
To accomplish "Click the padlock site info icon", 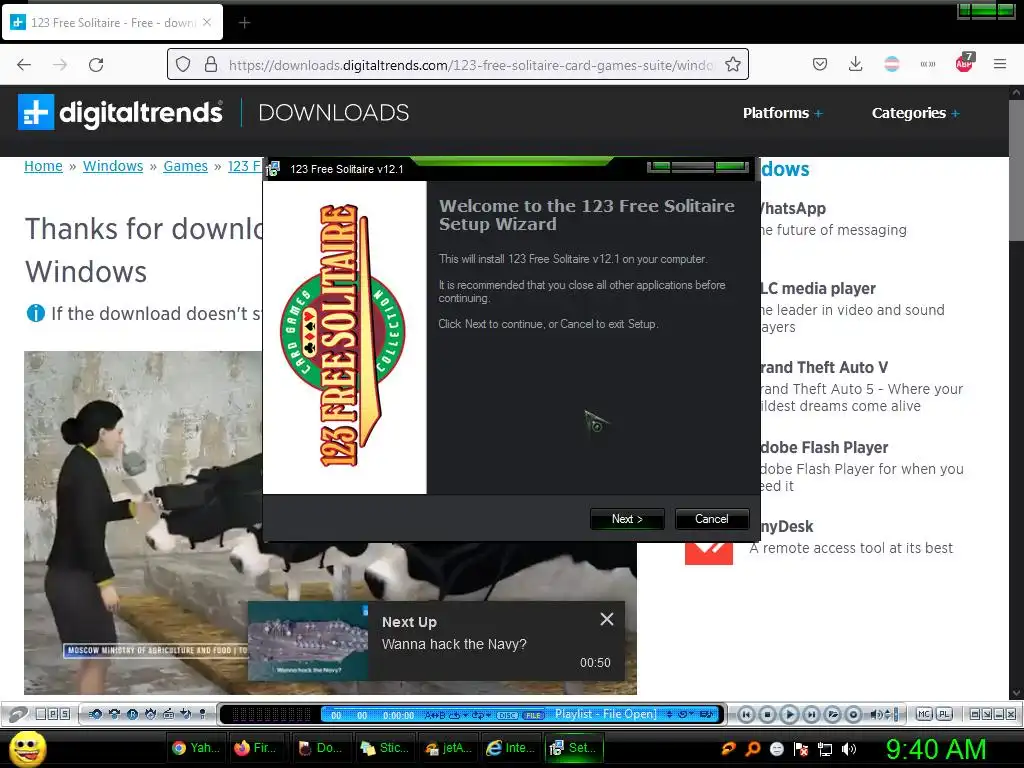I will coord(211,64).
